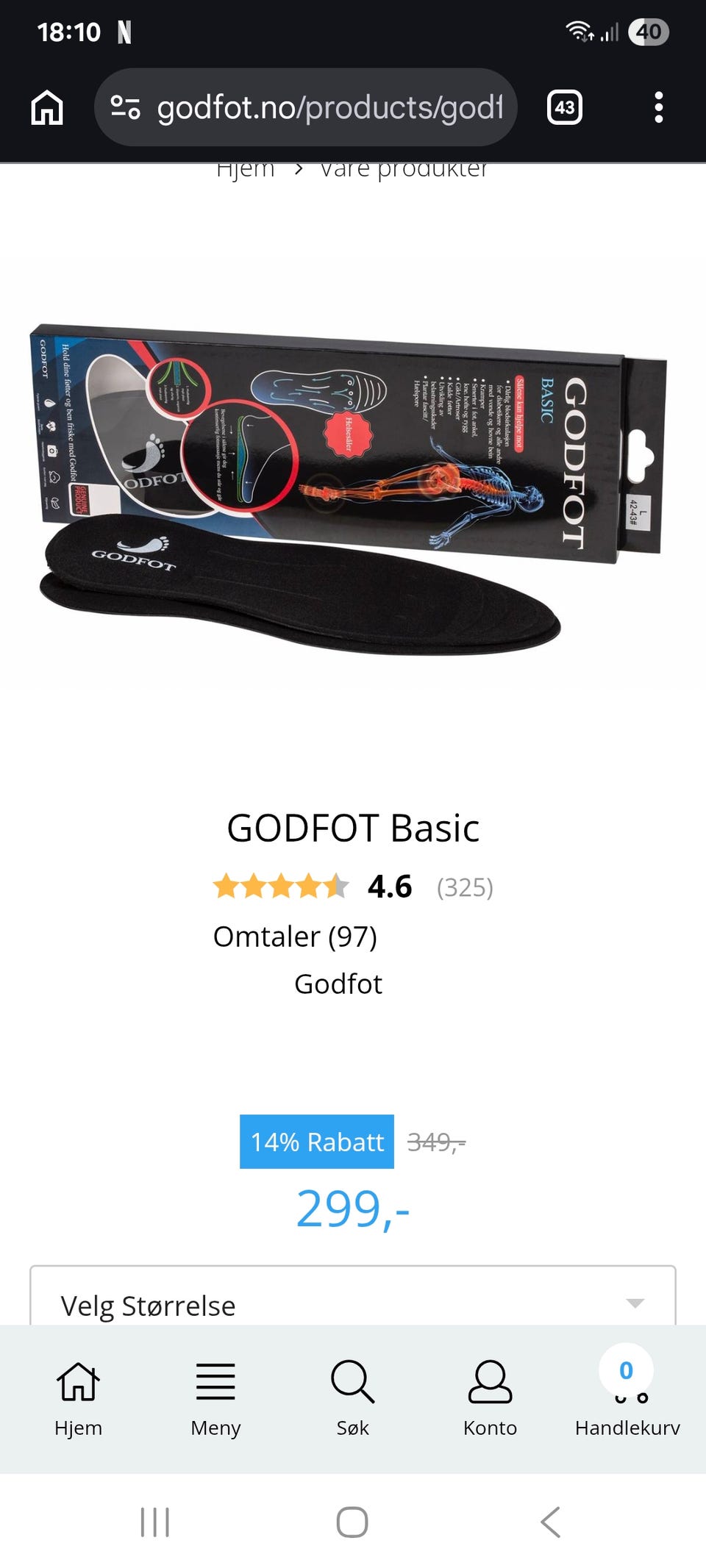Click the dropdown arrow for size selection
Image resolution: width=706 pixels, height=1568 pixels.
[635, 1303]
